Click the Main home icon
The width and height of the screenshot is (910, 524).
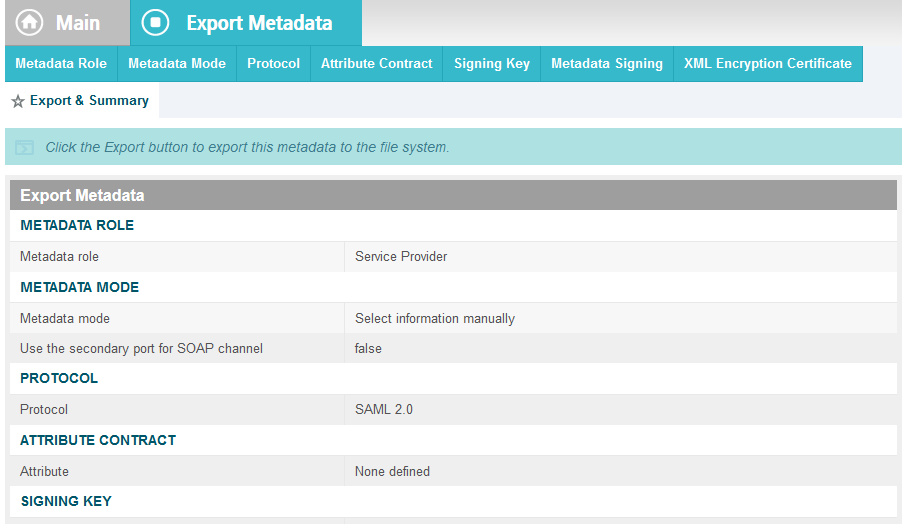click(x=29, y=23)
